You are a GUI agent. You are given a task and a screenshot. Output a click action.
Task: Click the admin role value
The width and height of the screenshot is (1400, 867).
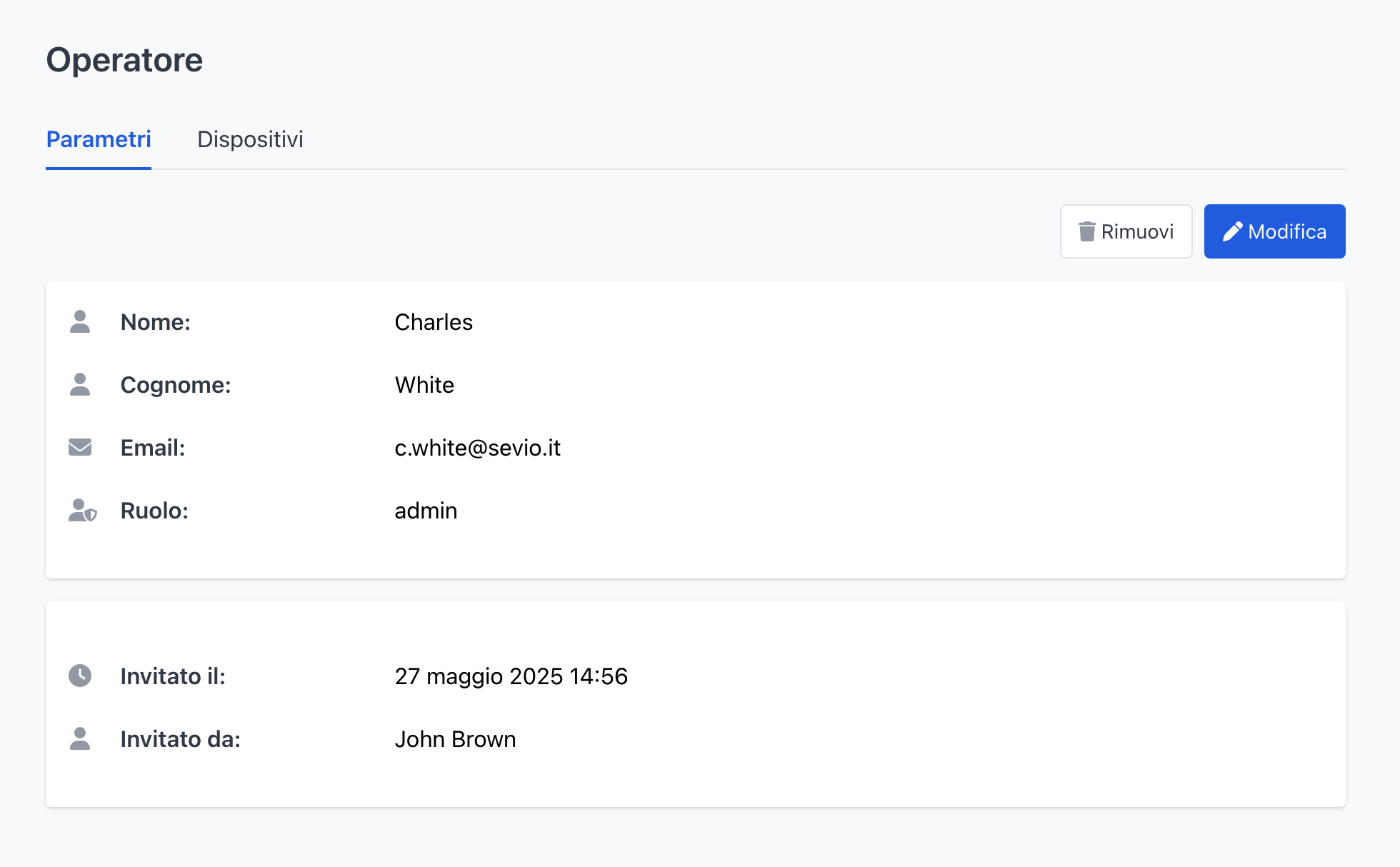[426, 511]
